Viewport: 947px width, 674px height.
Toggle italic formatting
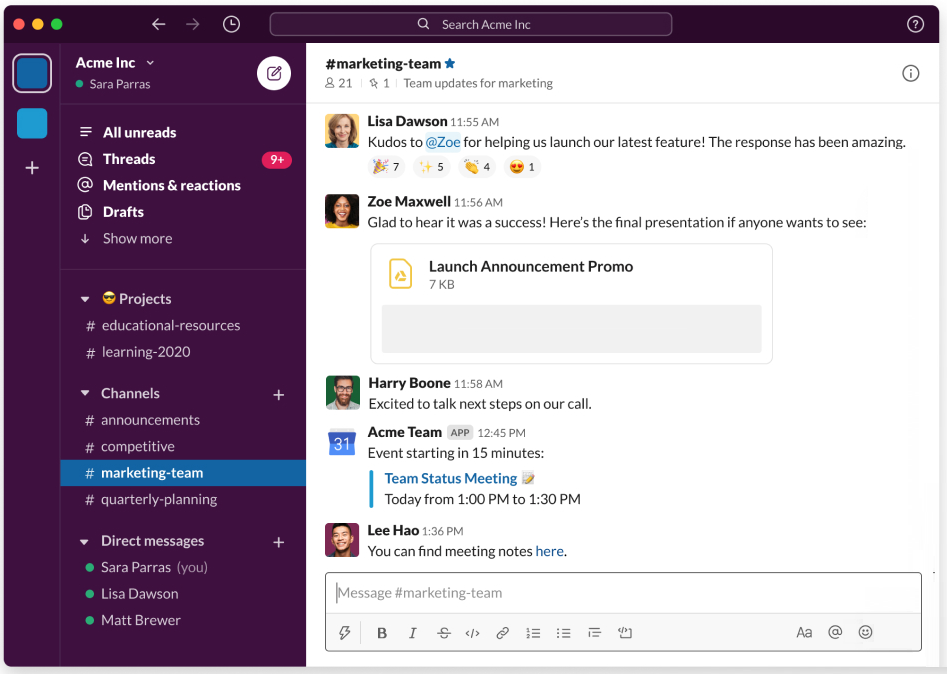click(413, 633)
